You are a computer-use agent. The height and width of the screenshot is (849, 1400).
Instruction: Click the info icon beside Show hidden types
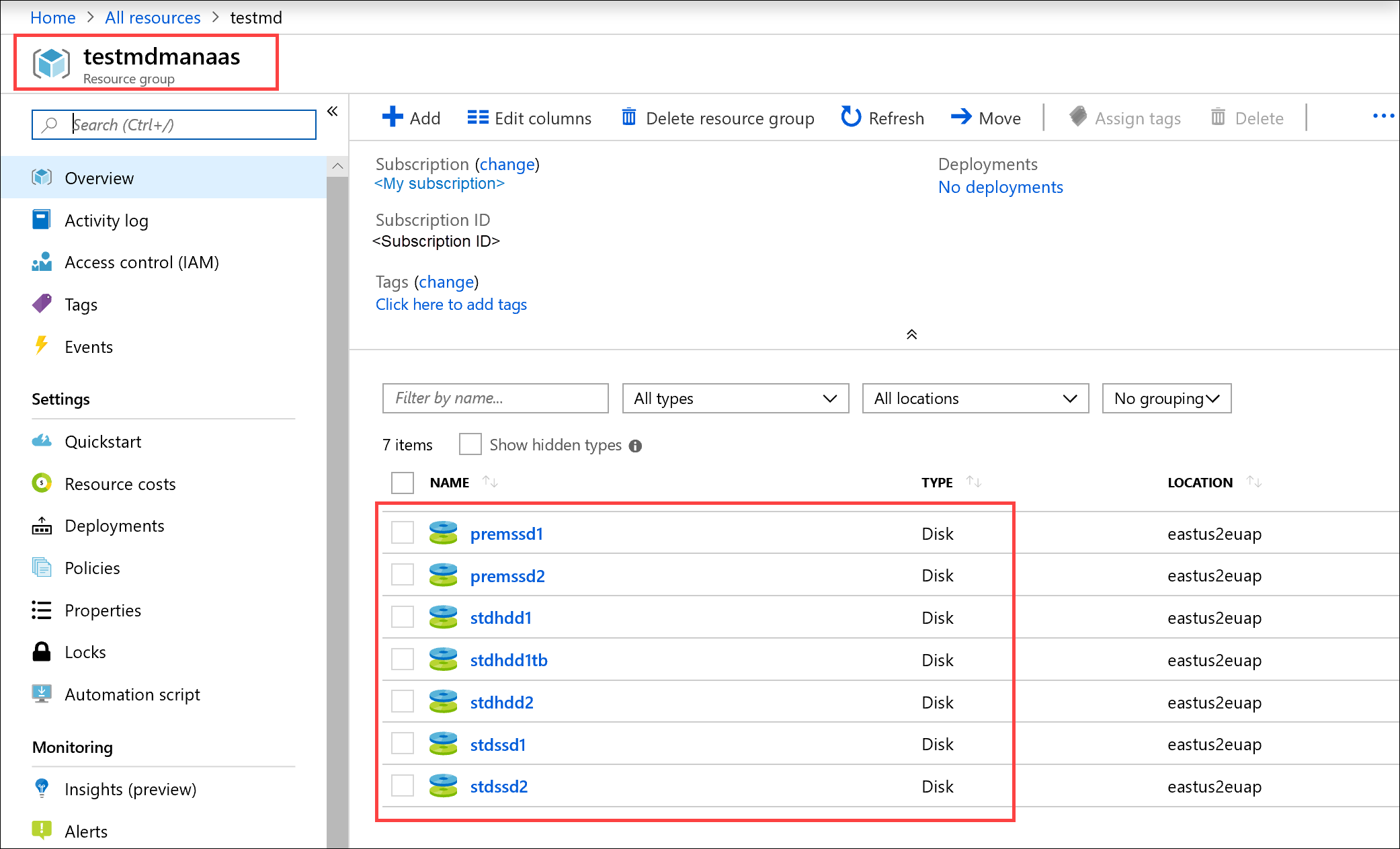click(636, 446)
